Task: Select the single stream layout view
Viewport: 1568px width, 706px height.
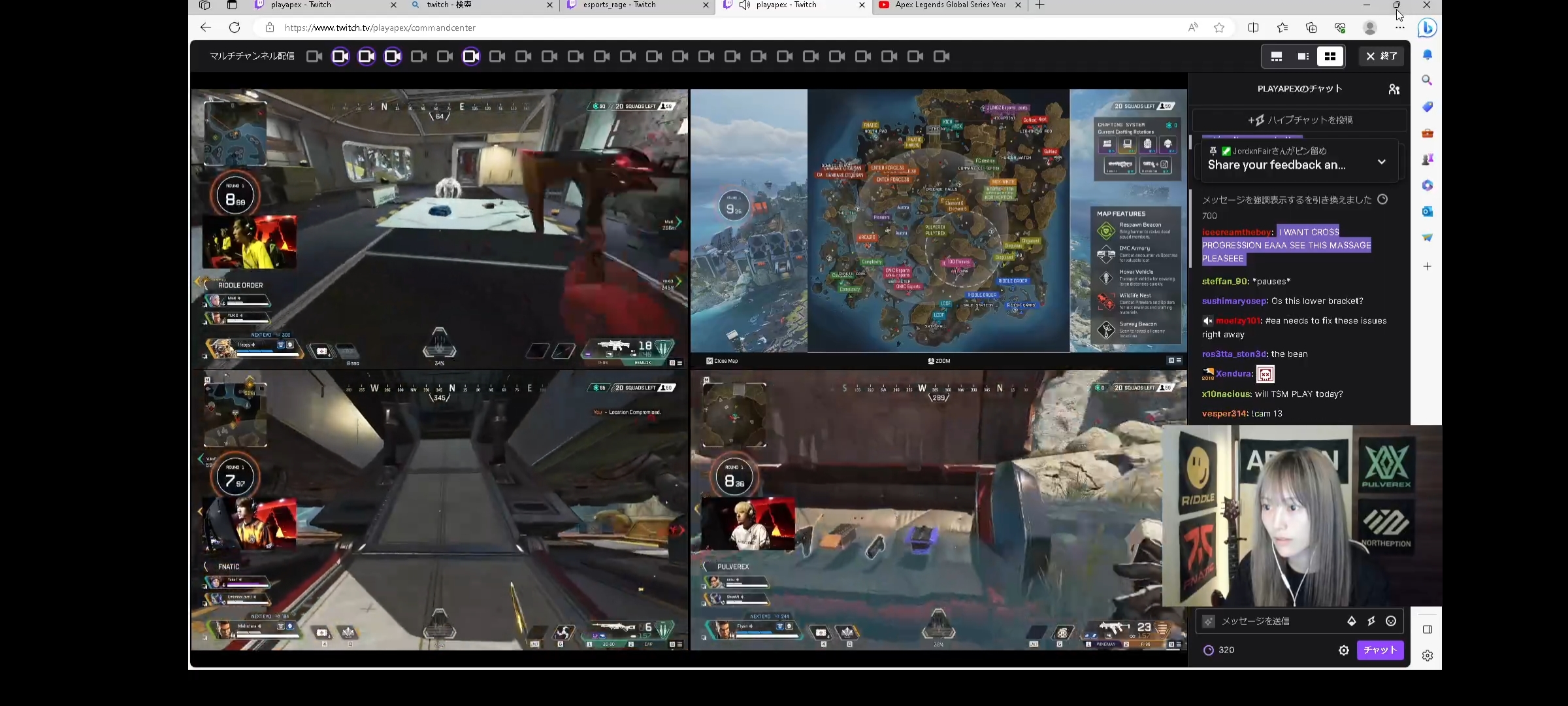Action: [1276, 56]
